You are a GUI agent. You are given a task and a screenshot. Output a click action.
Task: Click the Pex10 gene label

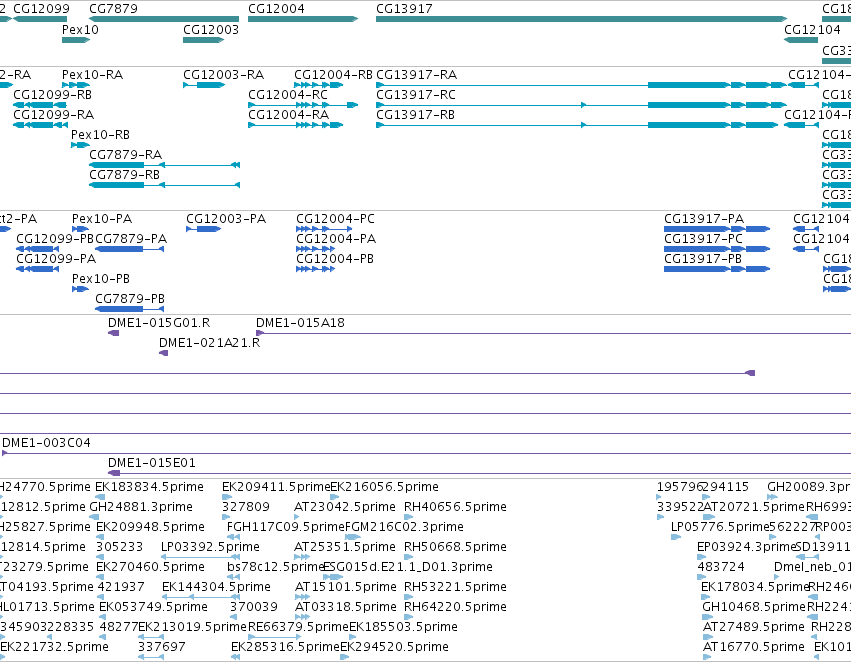click(x=80, y=29)
